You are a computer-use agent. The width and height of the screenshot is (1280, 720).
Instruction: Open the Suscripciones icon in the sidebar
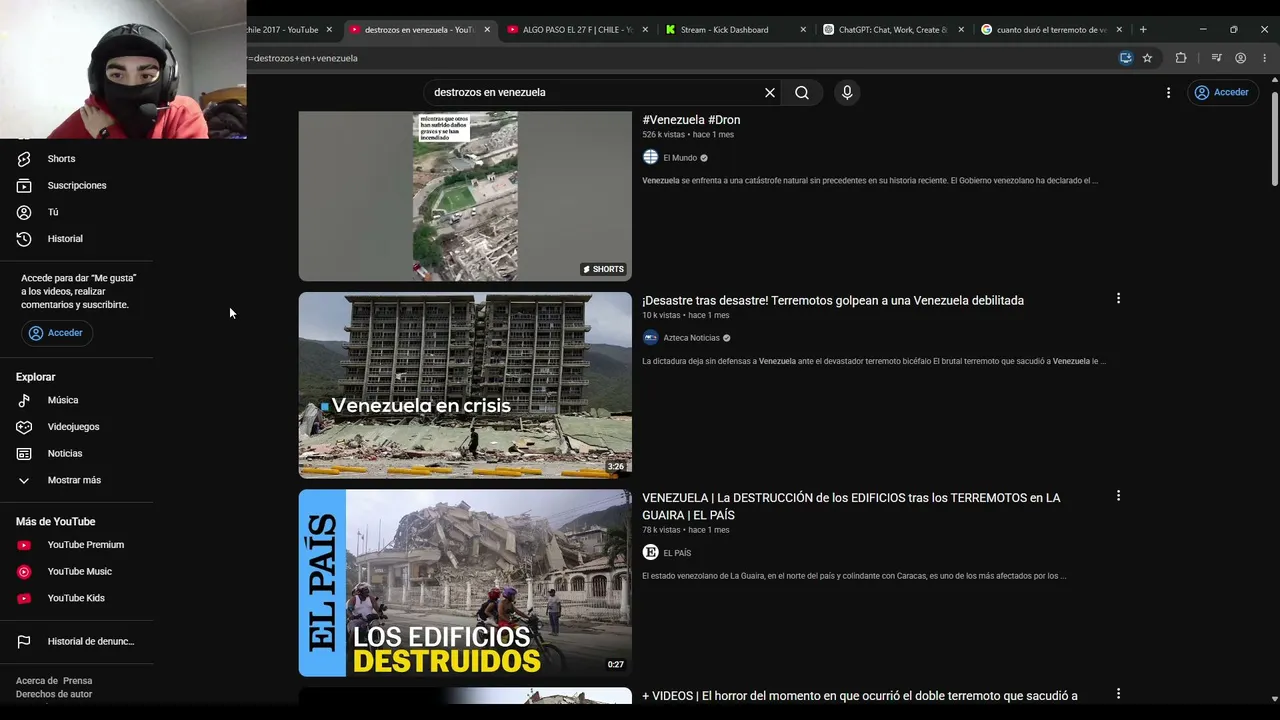[24, 185]
